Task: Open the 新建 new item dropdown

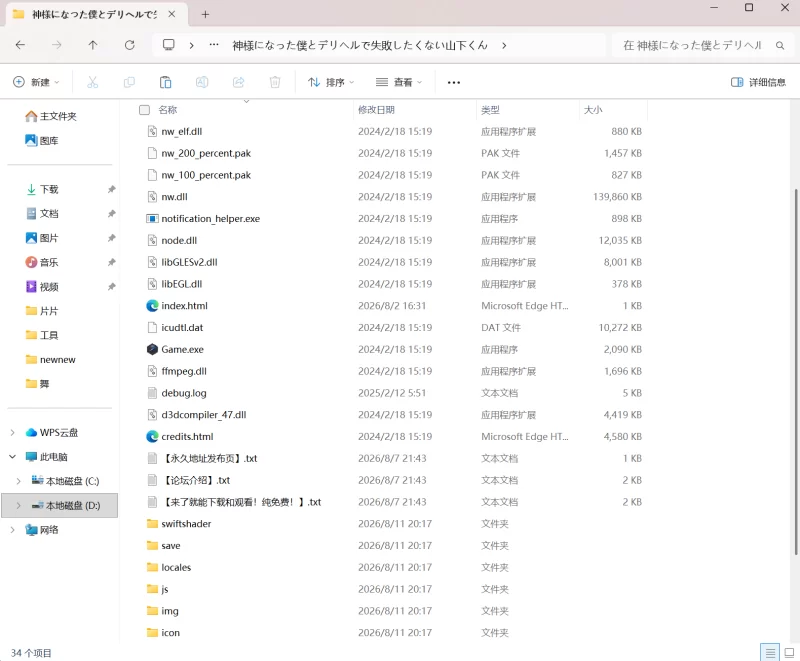Action: coord(36,82)
